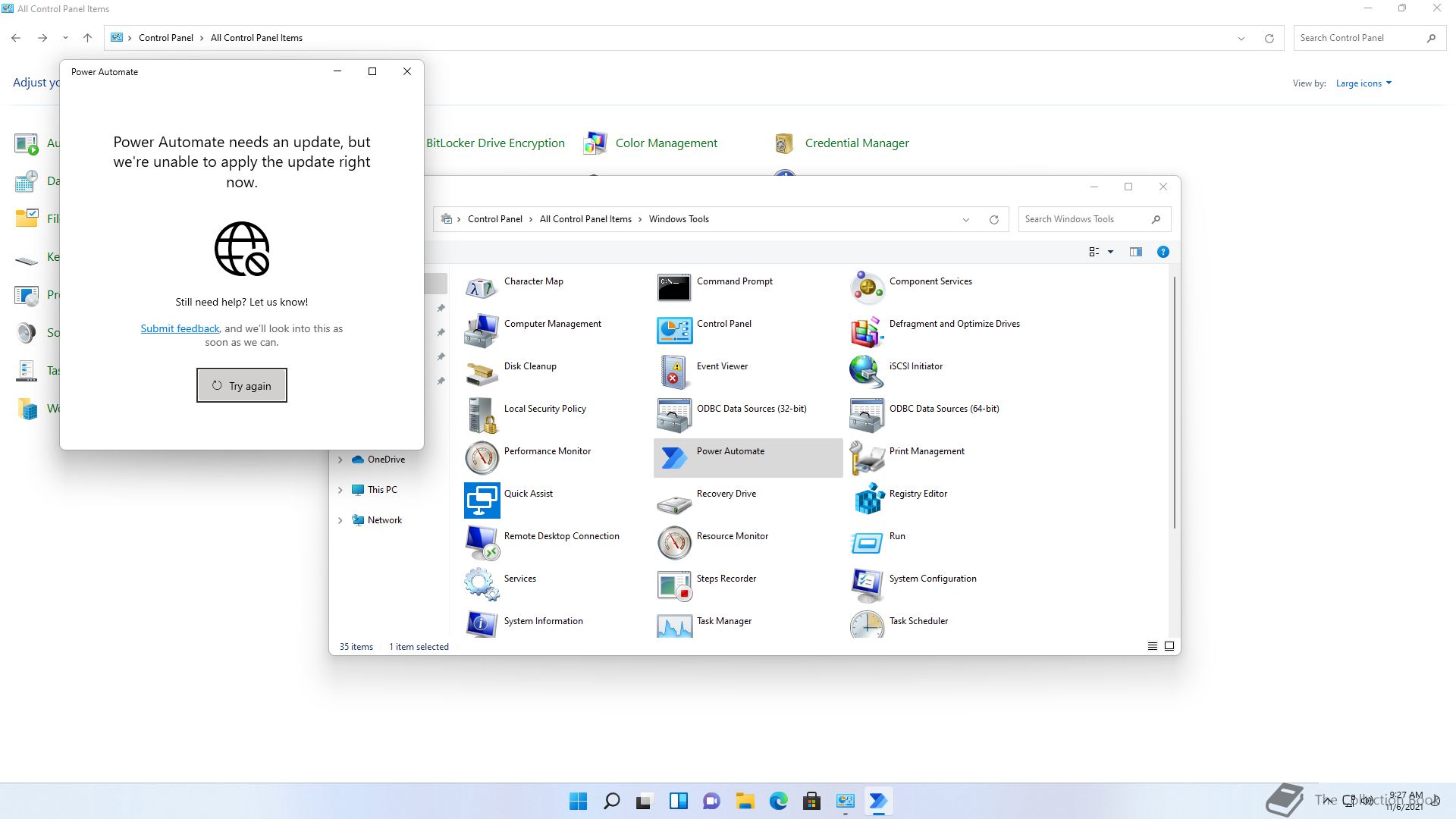Open Performance Monitor icon
Screen dimensions: 1456x819
pyautogui.click(x=482, y=457)
